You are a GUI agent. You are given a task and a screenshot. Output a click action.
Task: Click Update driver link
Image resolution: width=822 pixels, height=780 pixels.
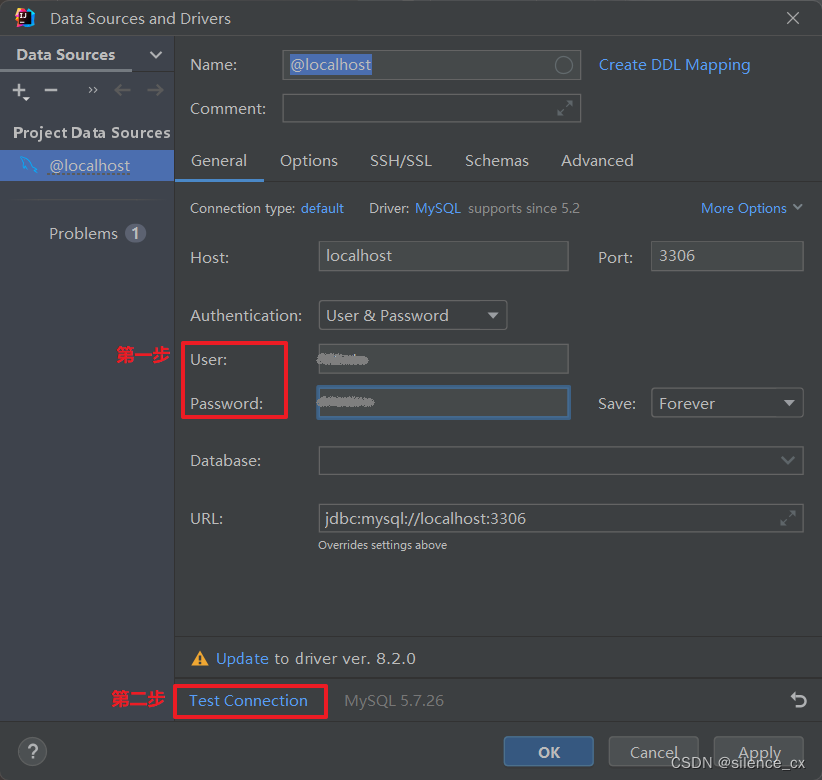[242, 658]
